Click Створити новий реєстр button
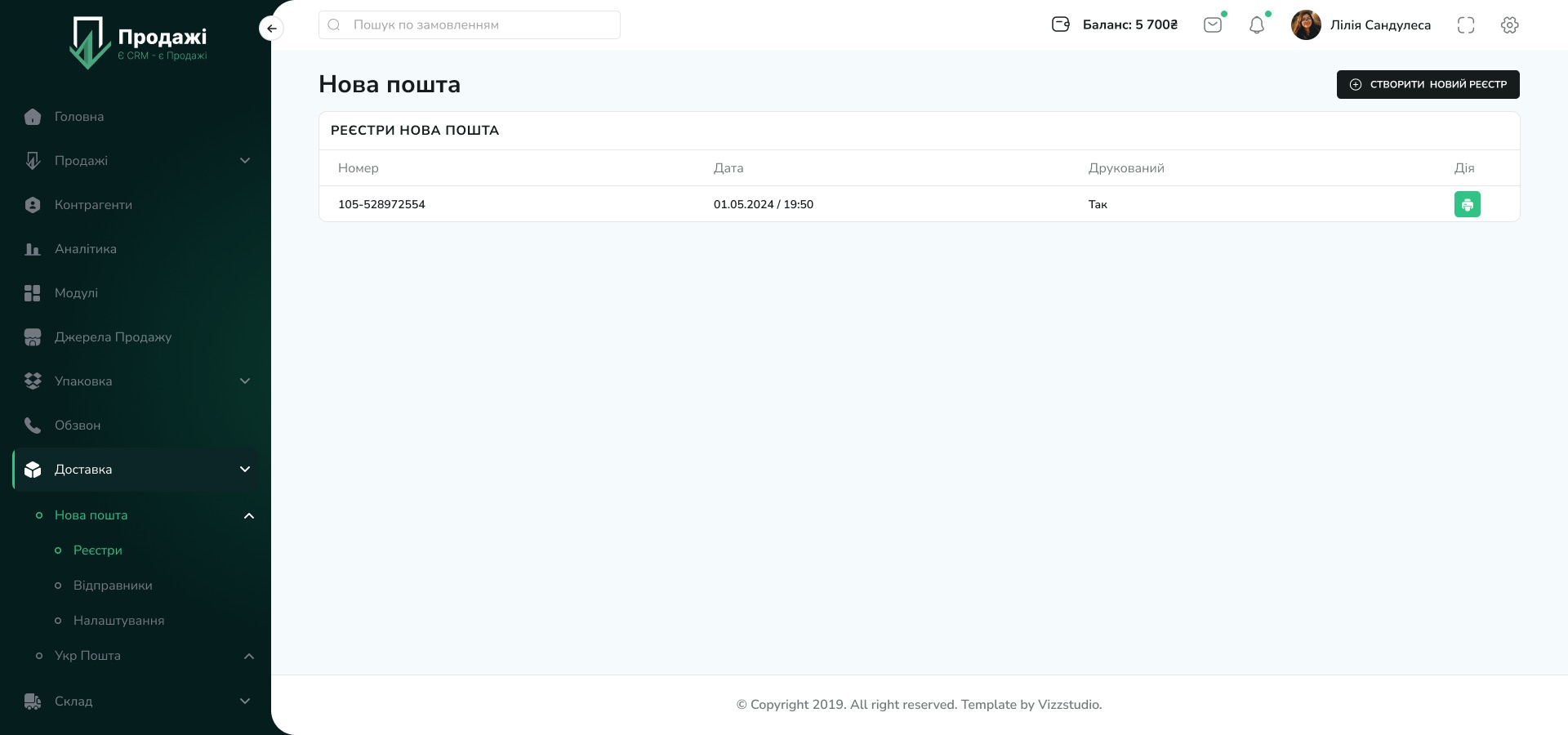Image resolution: width=1568 pixels, height=735 pixels. click(1428, 84)
